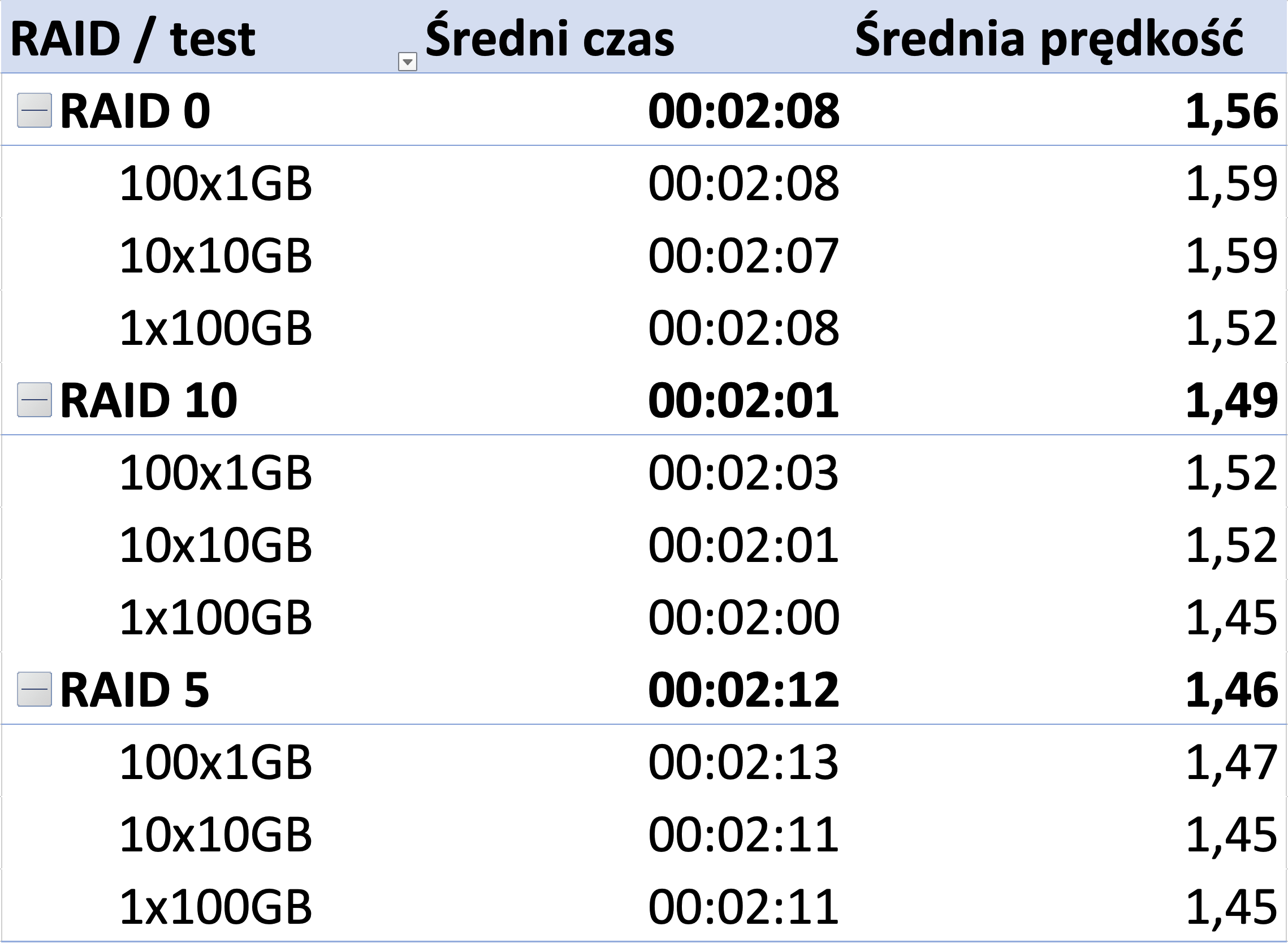This screenshot has width=1288, height=943.
Task: Select RAID 0 average time 00:02:08 in bold
Action: (x=744, y=111)
